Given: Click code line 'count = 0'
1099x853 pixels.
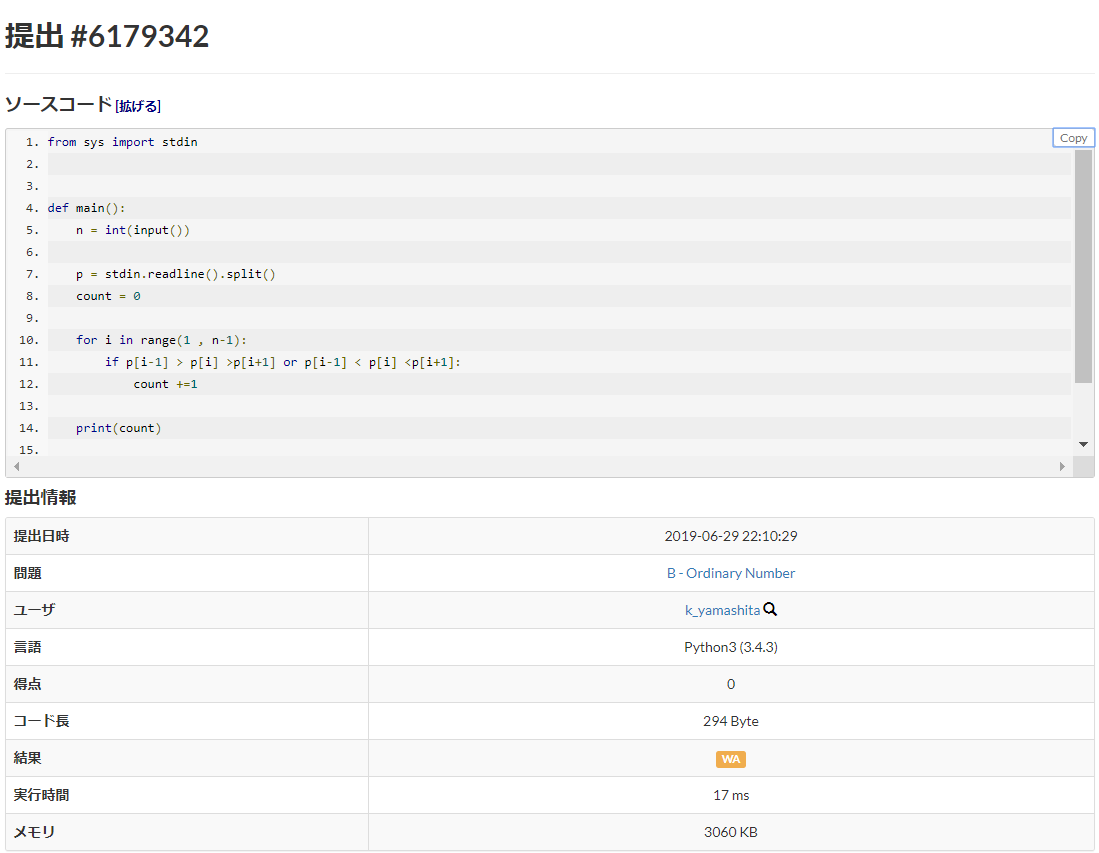Looking at the screenshot, I should coord(108,296).
